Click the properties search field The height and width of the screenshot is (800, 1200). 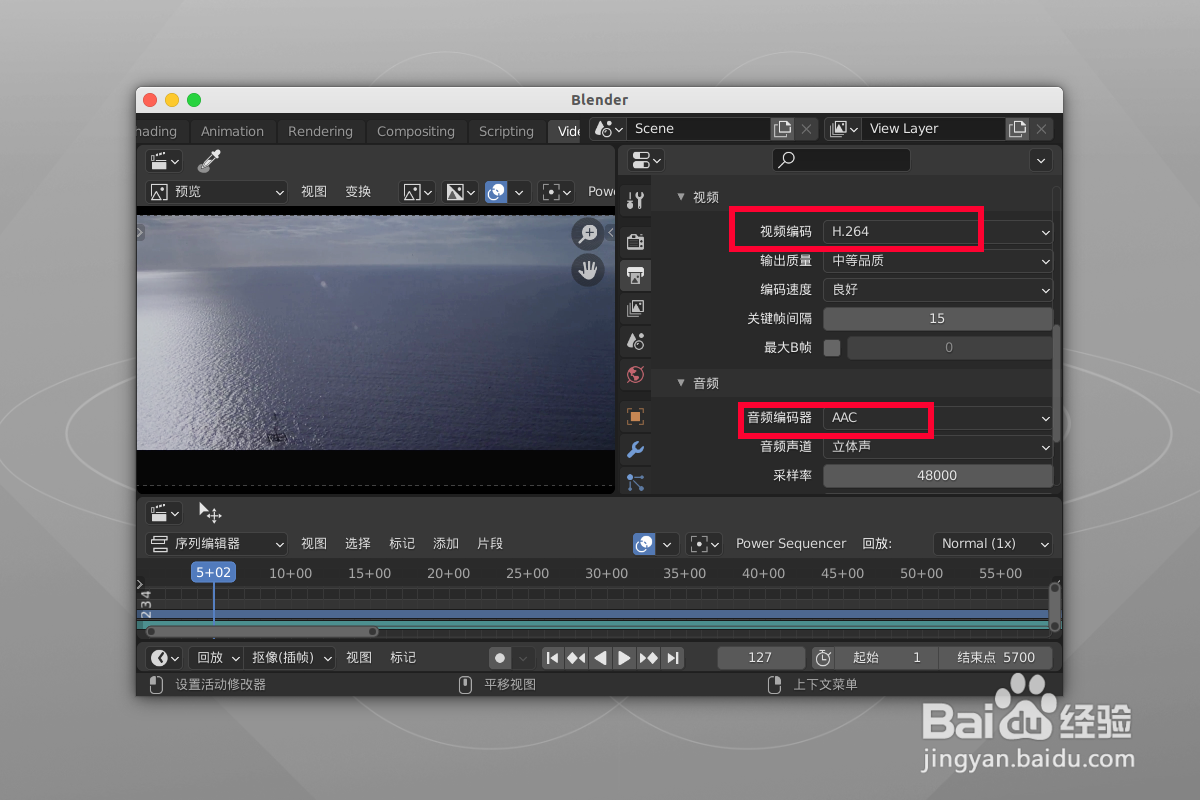(841, 160)
